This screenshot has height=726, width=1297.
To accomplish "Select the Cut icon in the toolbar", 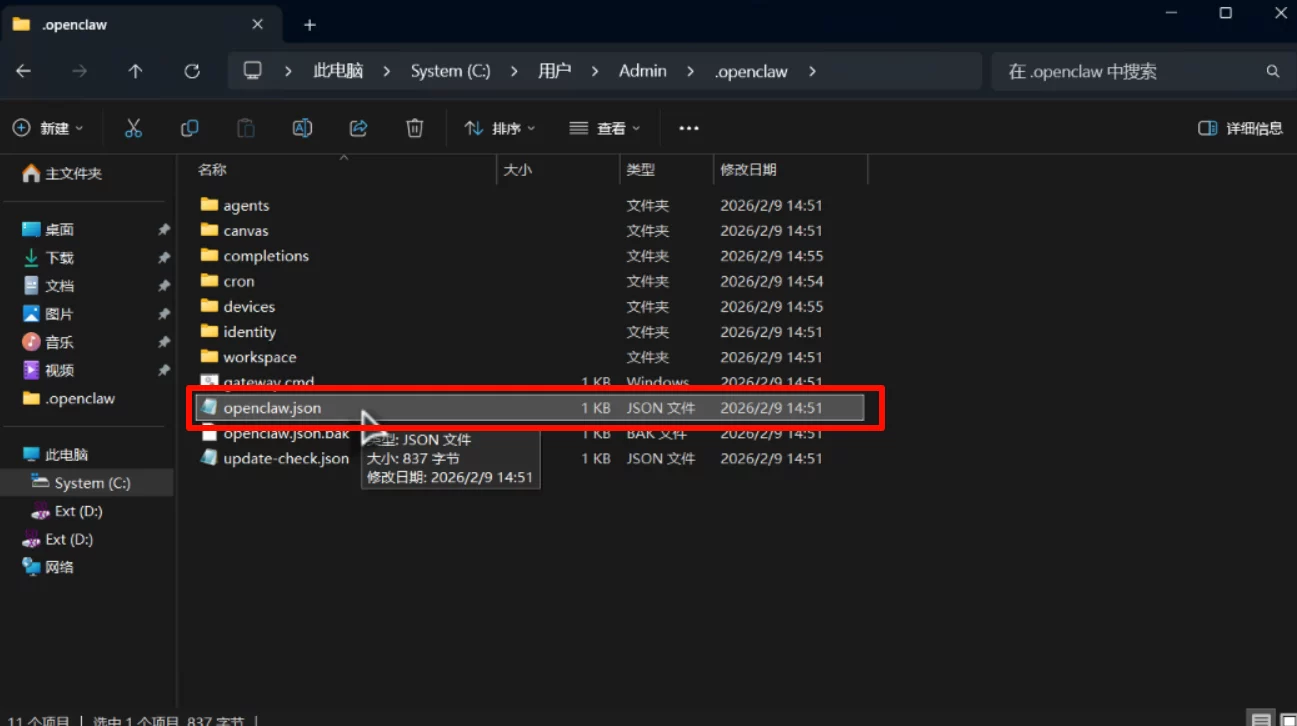I will pyautogui.click(x=134, y=128).
